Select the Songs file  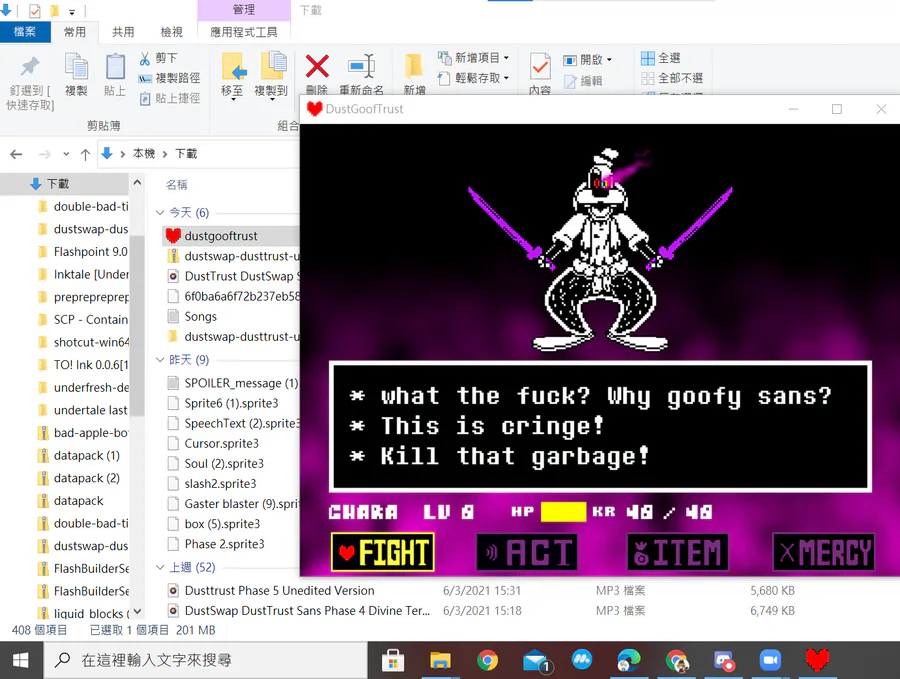tap(200, 316)
